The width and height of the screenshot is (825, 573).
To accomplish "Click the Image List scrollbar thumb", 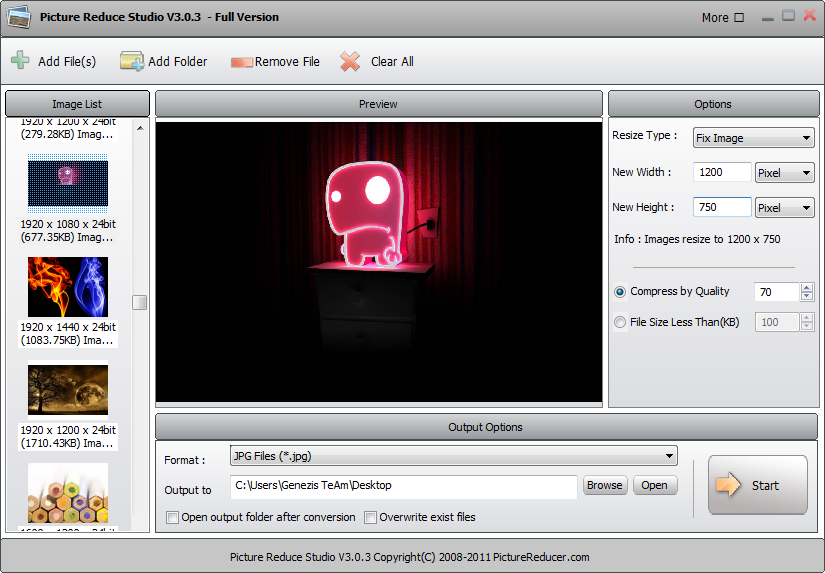I will click(x=139, y=303).
